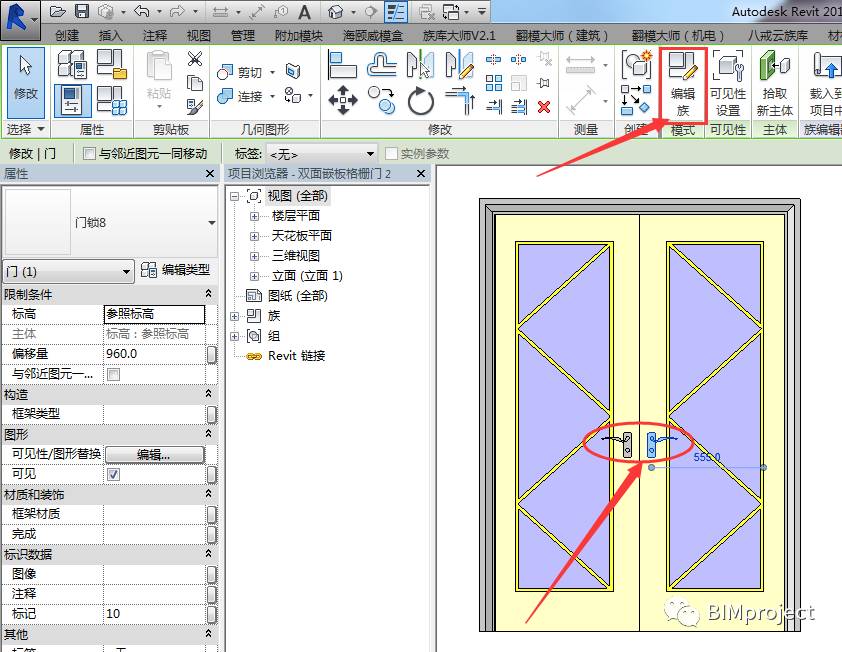Click the Undo arrow icon
Screen dimensions: 842x652
click(x=141, y=11)
